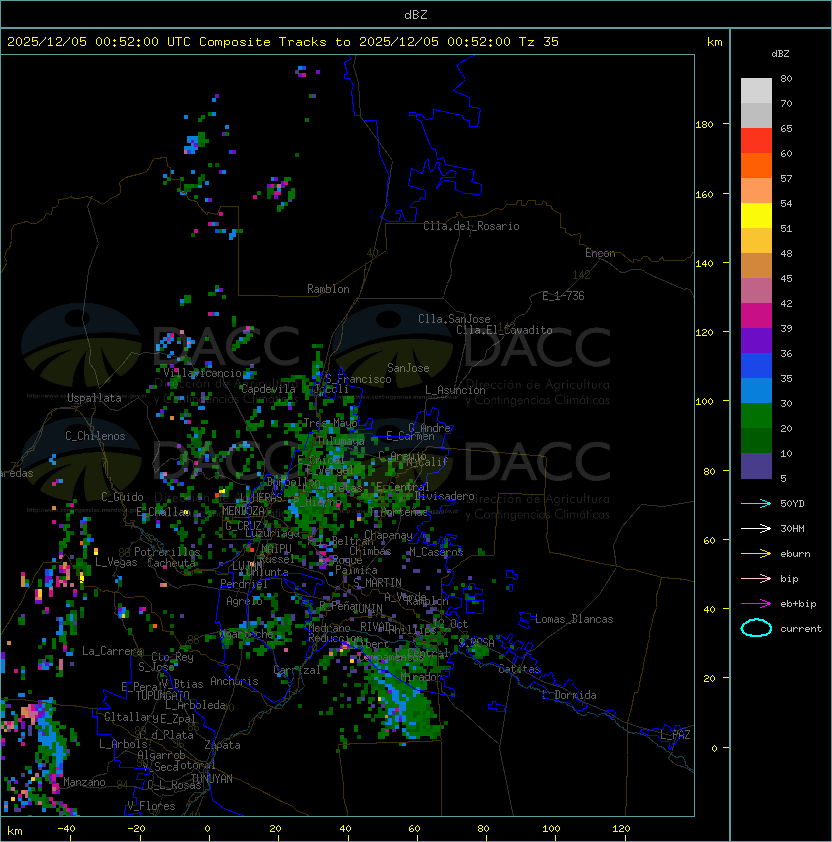Click the 'Cacheuta' map label
The image size is (832, 842).
pyautogui.click(x=171, y=563)
